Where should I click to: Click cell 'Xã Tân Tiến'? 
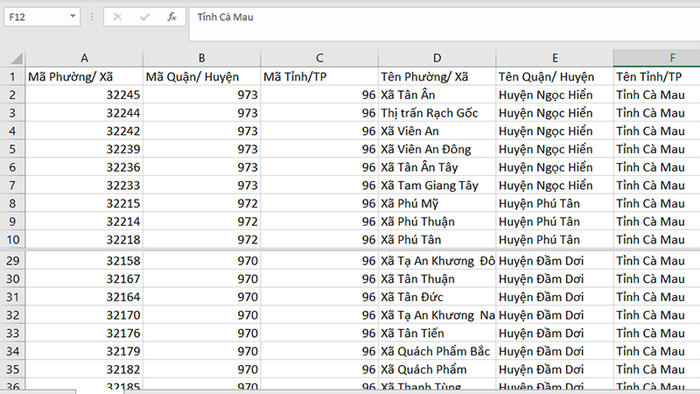(437, 333)
